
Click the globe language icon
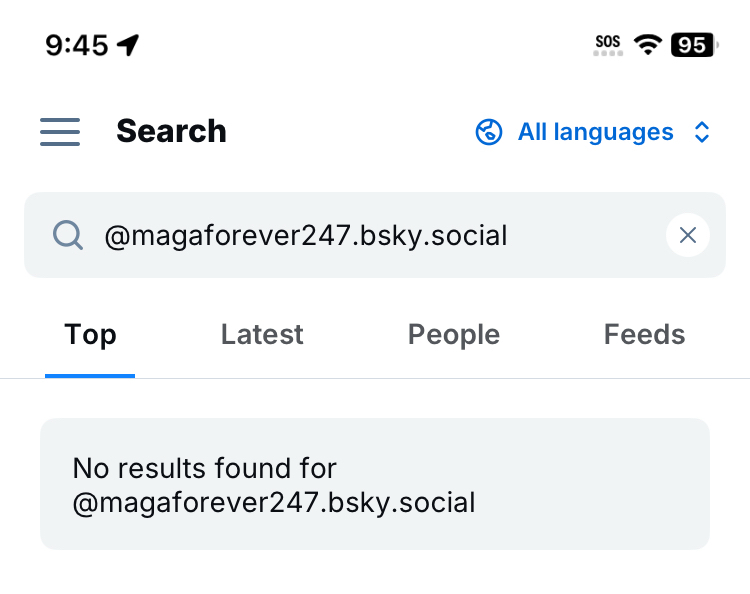pos(488,132)
